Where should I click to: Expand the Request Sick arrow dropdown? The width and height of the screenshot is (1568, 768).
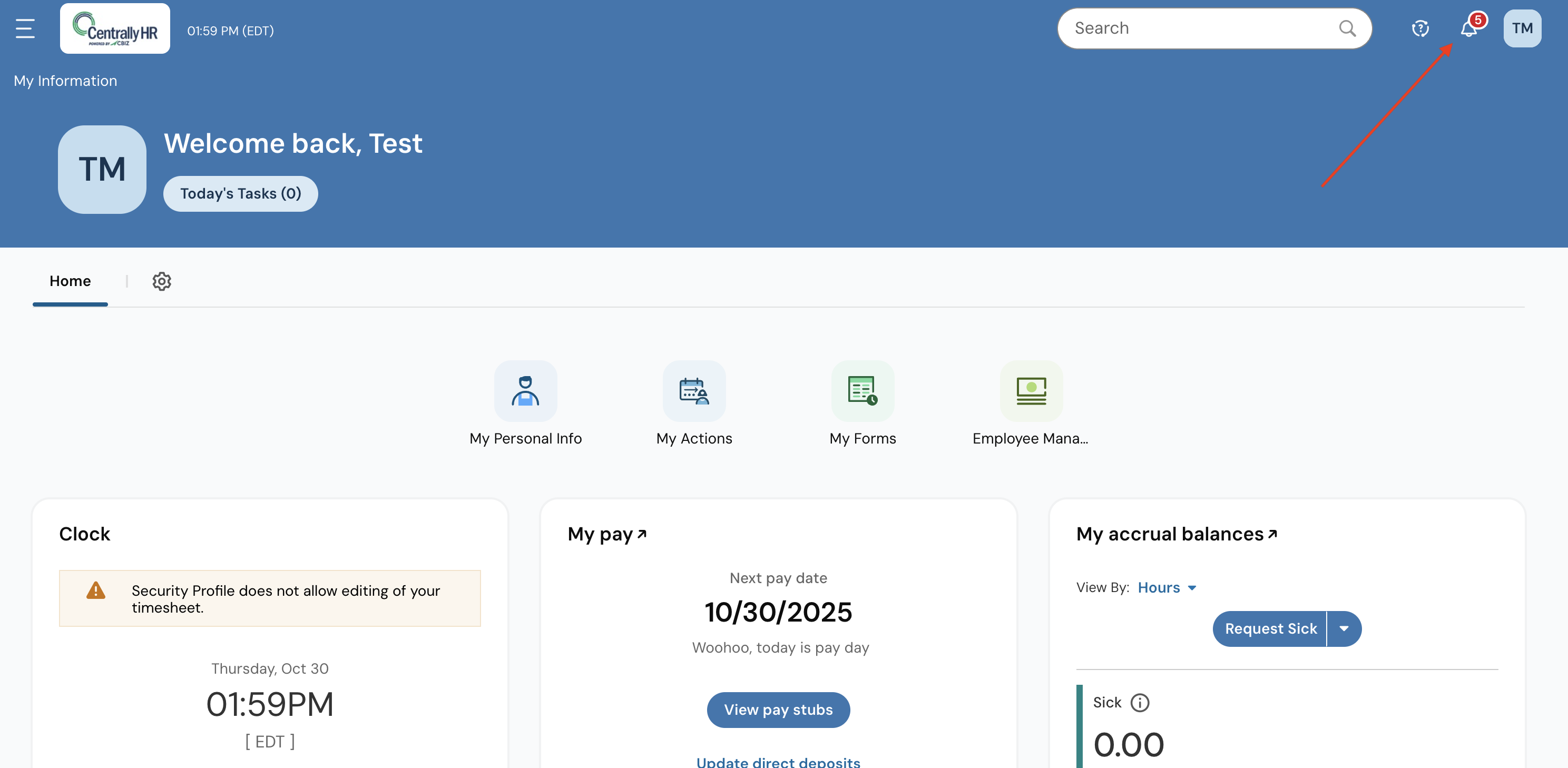tap(1344, 628)
